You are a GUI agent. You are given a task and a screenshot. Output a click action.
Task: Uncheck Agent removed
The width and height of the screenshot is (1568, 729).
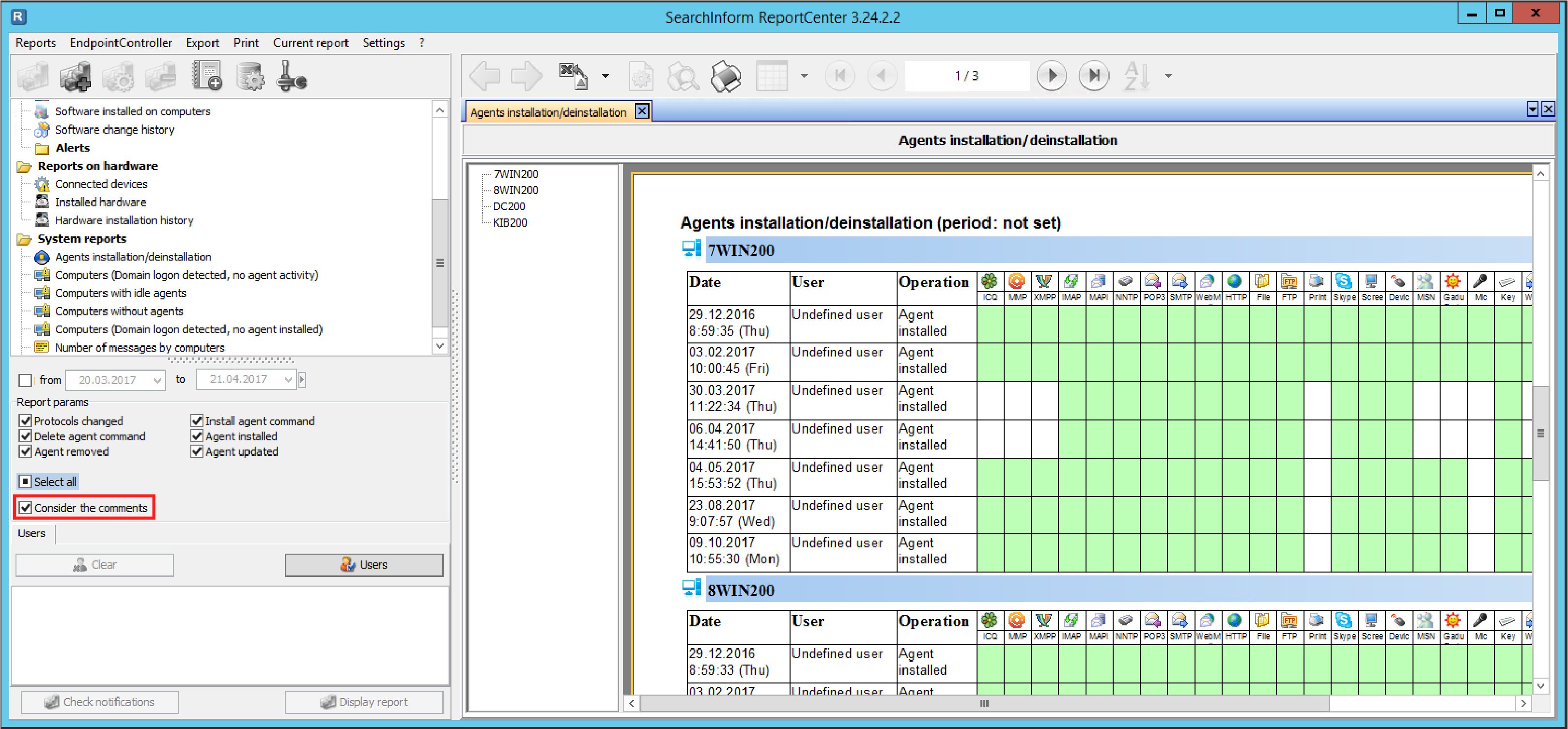click(25, 451)
